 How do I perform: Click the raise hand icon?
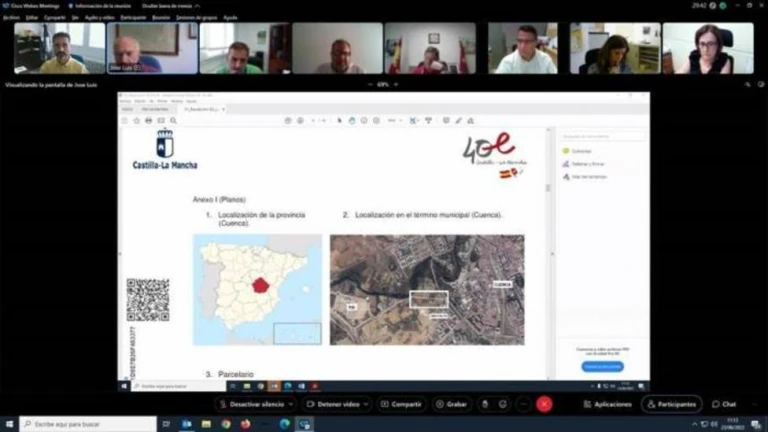coord(485,404)
